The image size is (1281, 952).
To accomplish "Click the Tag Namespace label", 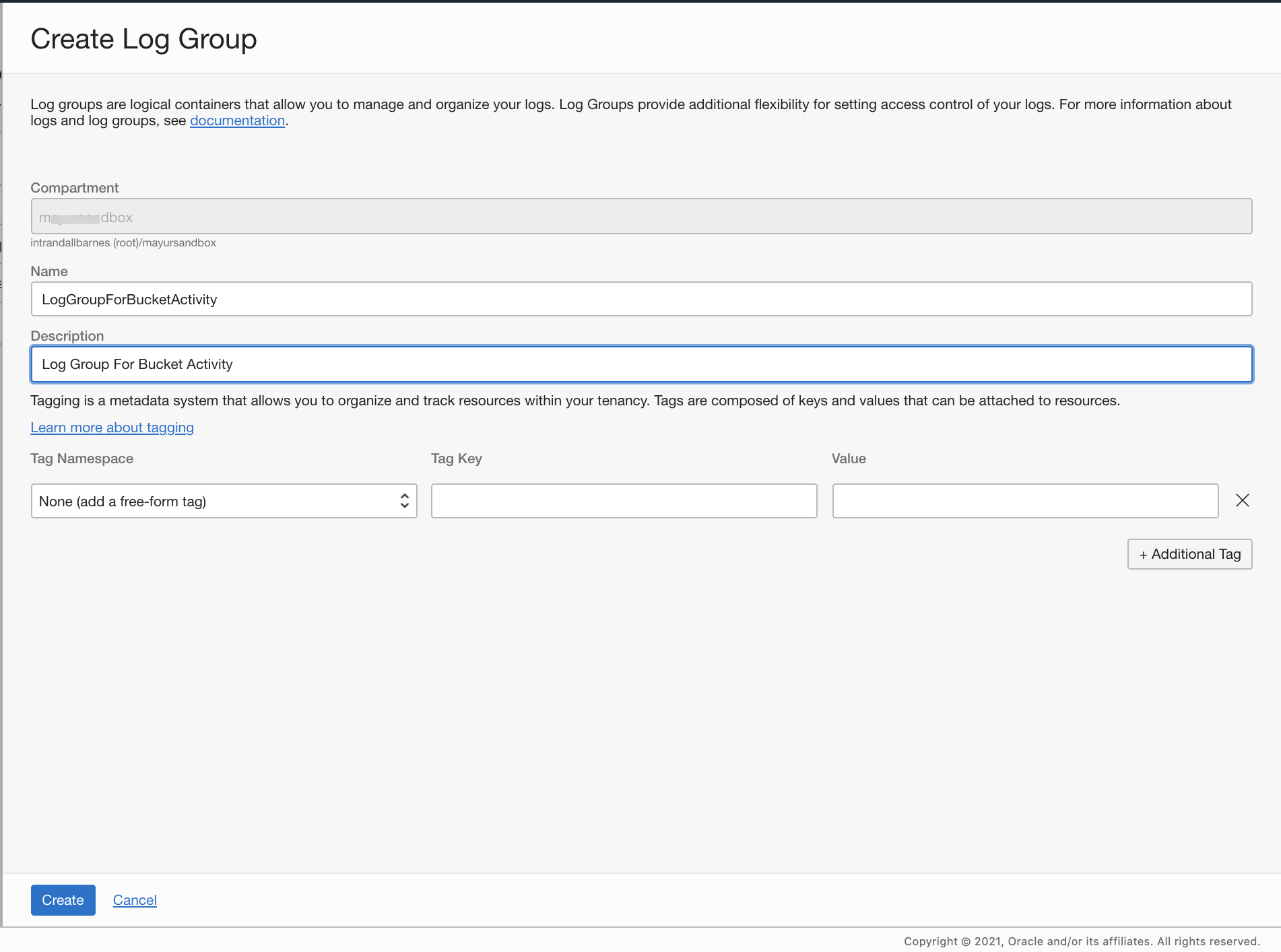I will coord(81,458).
